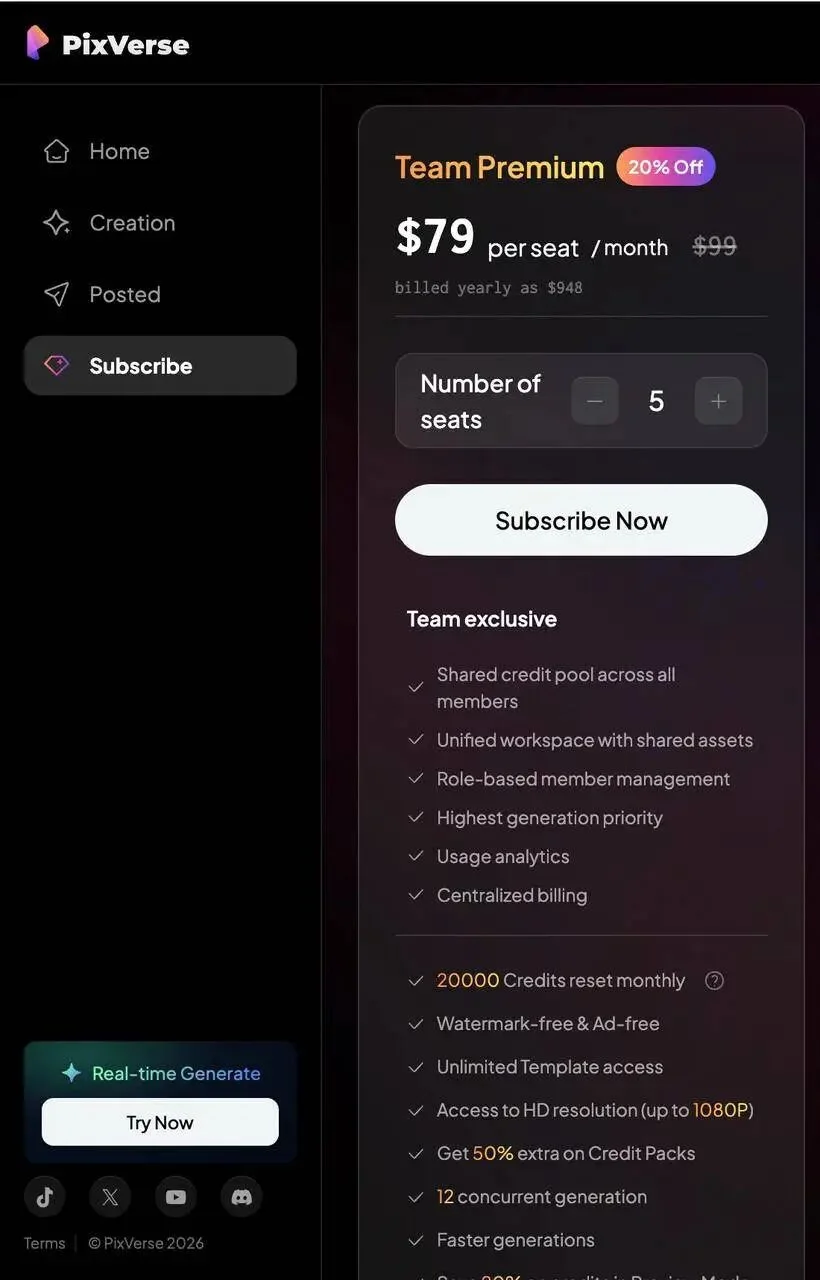The height and width of the screenshot is (1280, 820).
Task: Open the Discord social link icon
Action: coord(241,1196)
